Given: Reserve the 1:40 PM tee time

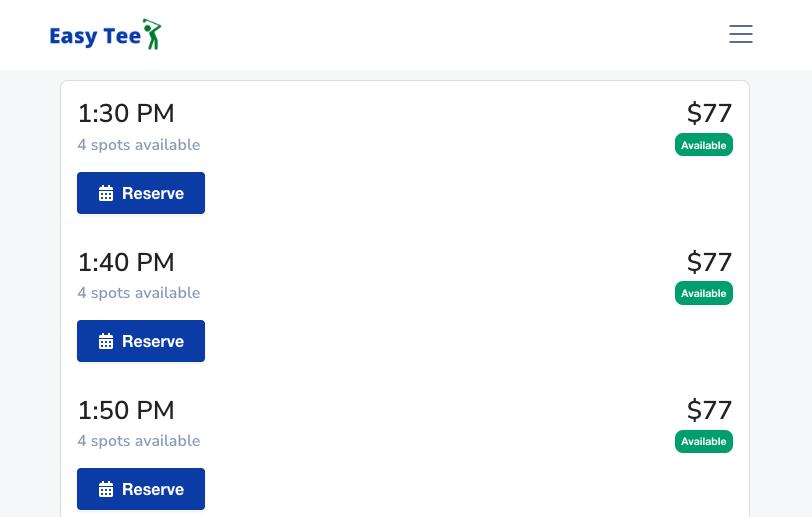Looking at the screenshot, I should pos(141,341).
